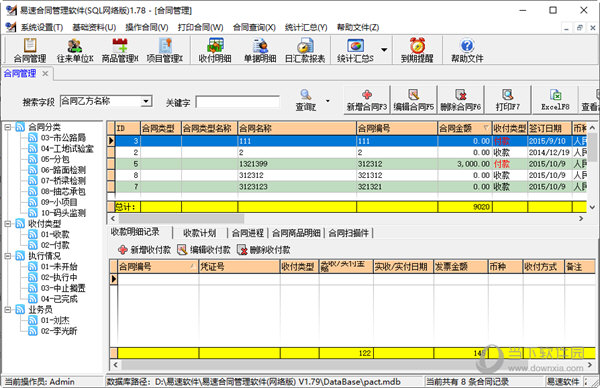Open 合同查询(X) menu

(254, 27)
